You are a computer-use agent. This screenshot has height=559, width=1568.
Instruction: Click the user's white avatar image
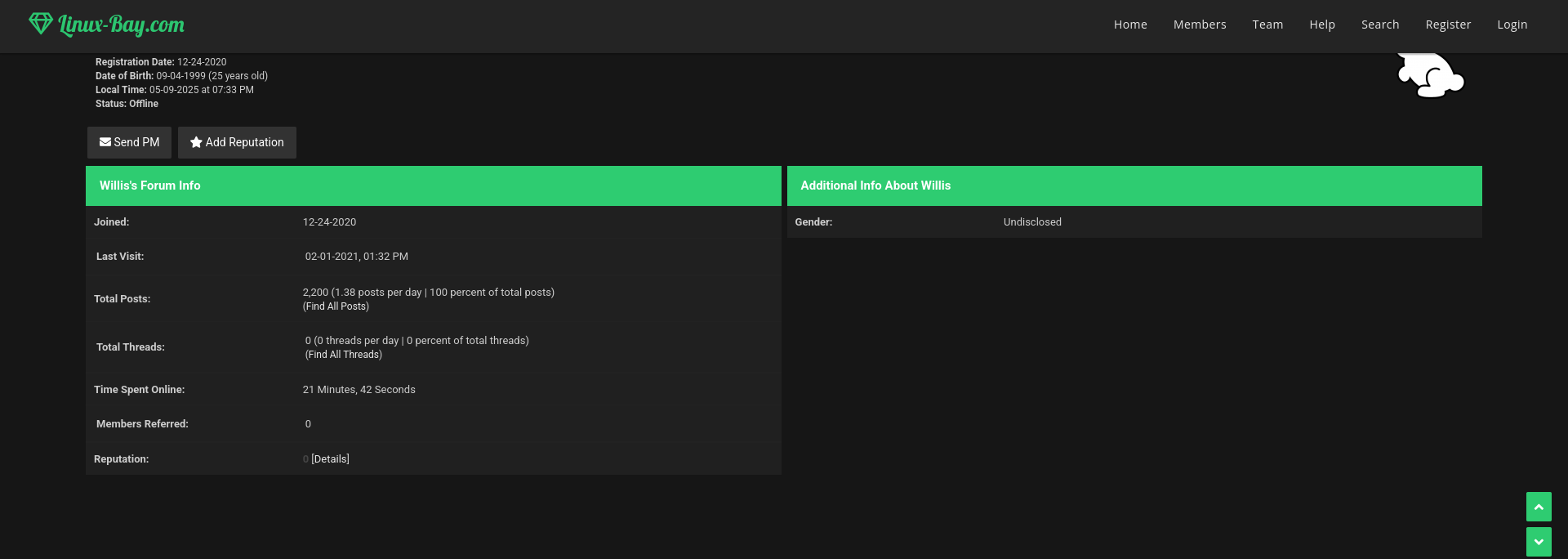click(1430, 76)
